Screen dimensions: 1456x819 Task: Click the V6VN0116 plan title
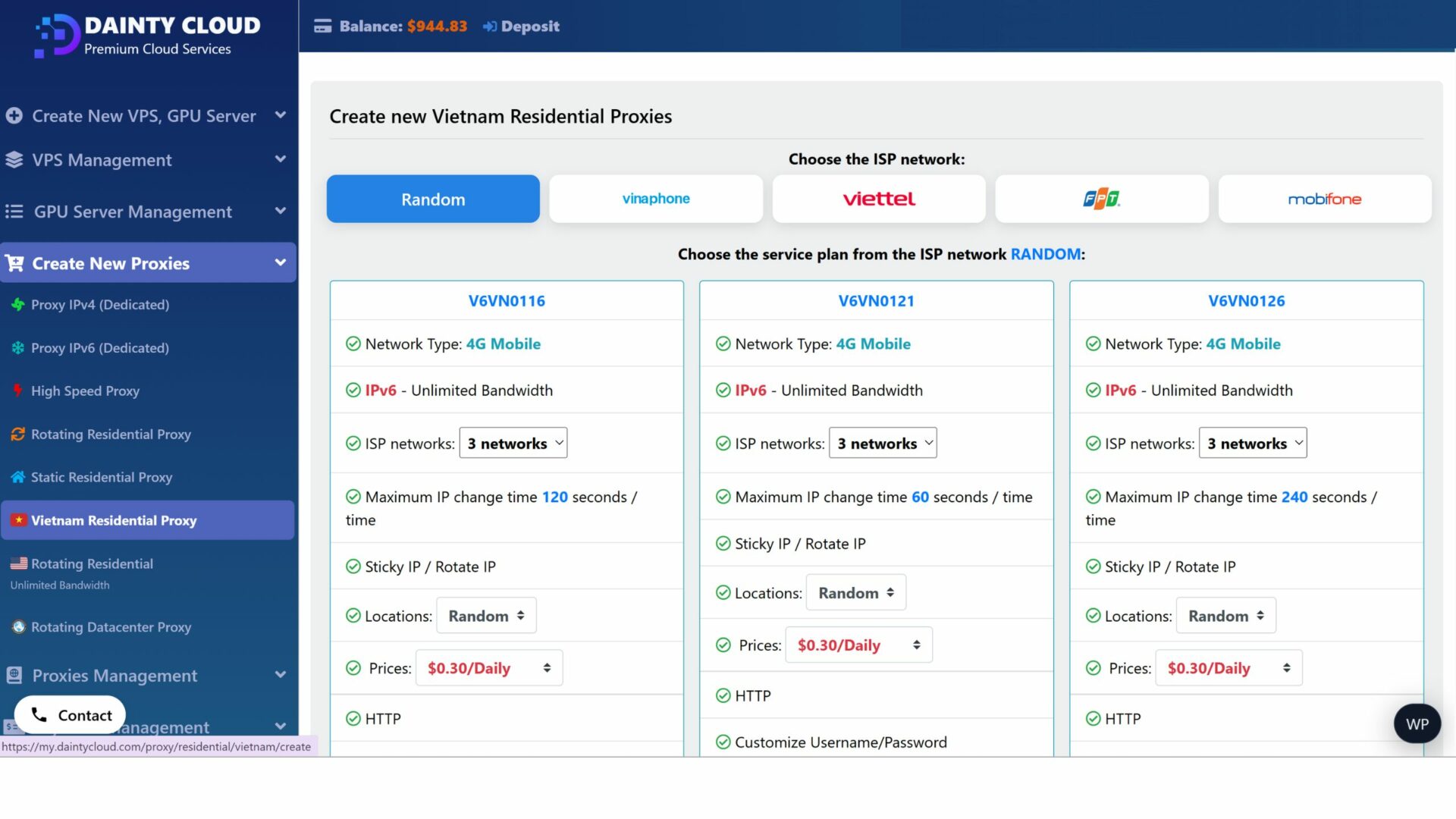pyautogui.click(x=507, y=301)
